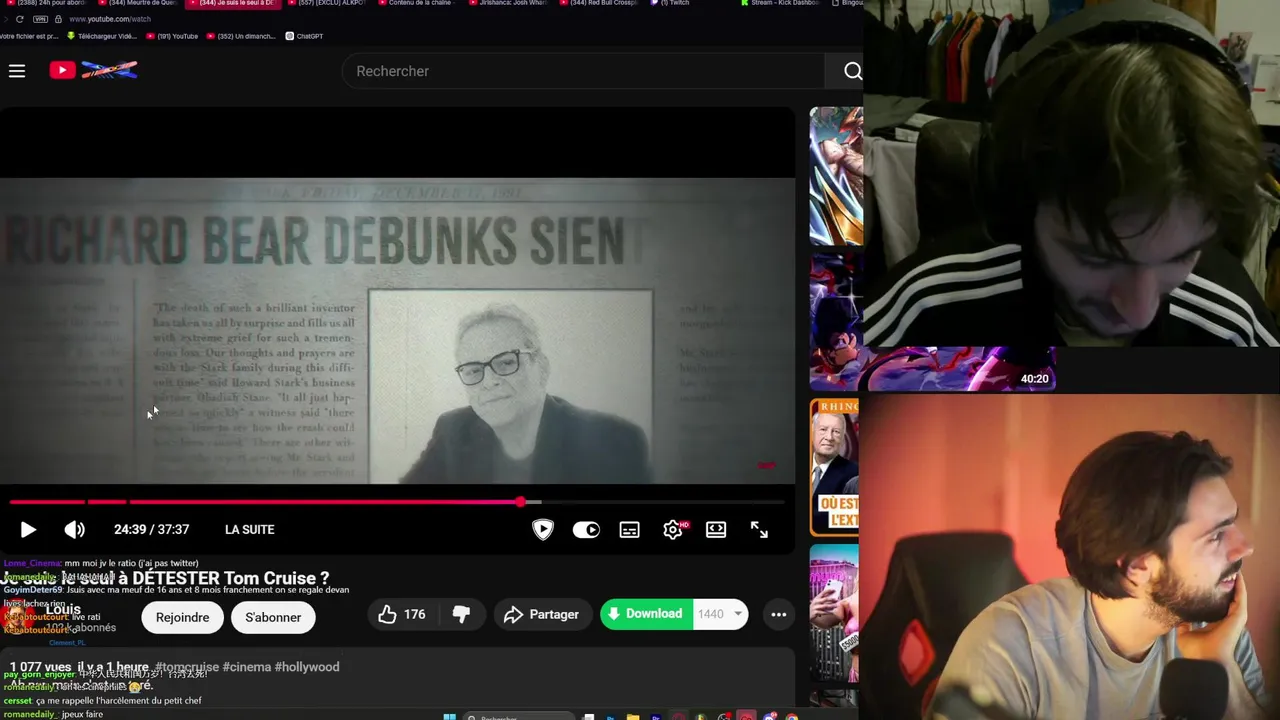Open File Explorer from the taskbar
Viewport: 1280px width, 720px height.
click(632, 717)
